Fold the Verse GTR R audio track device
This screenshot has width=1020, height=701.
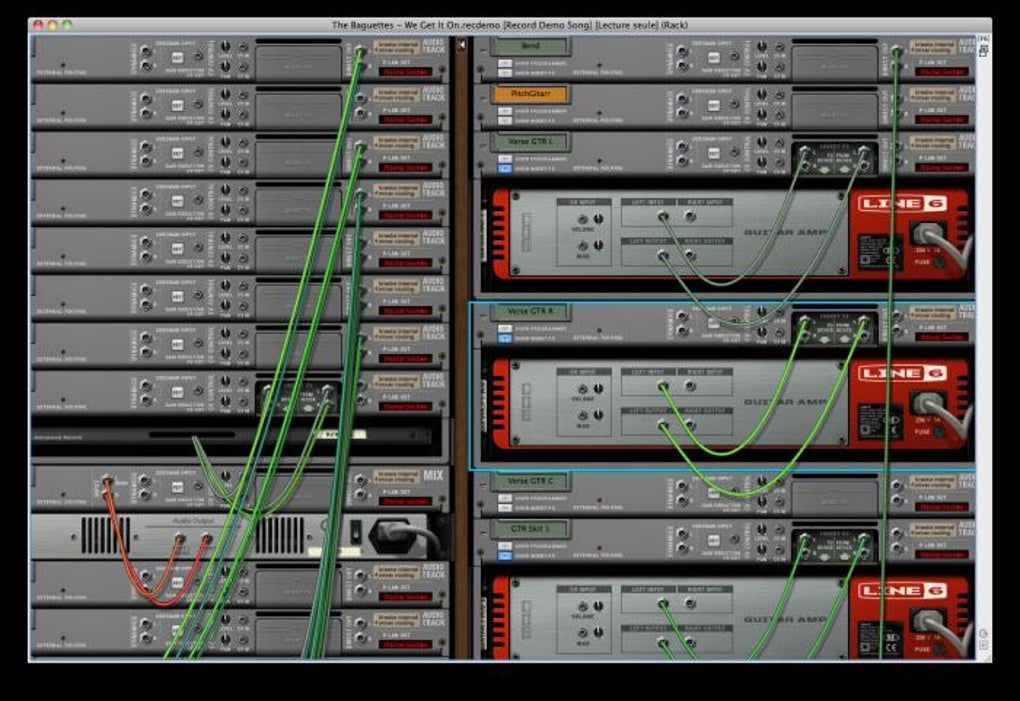tap(483, 315)
